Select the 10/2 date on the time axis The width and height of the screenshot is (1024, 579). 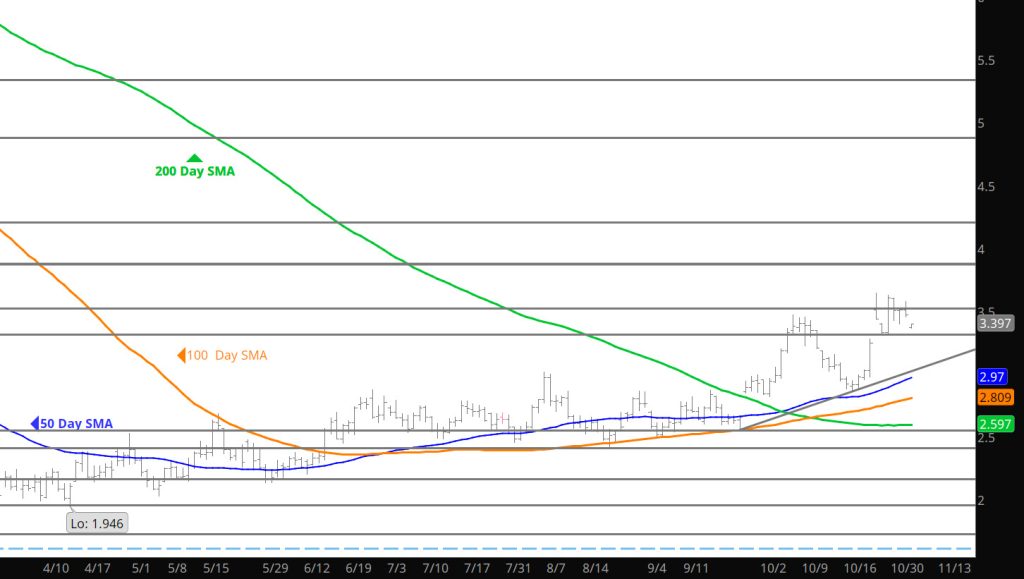tap(772, 567)
